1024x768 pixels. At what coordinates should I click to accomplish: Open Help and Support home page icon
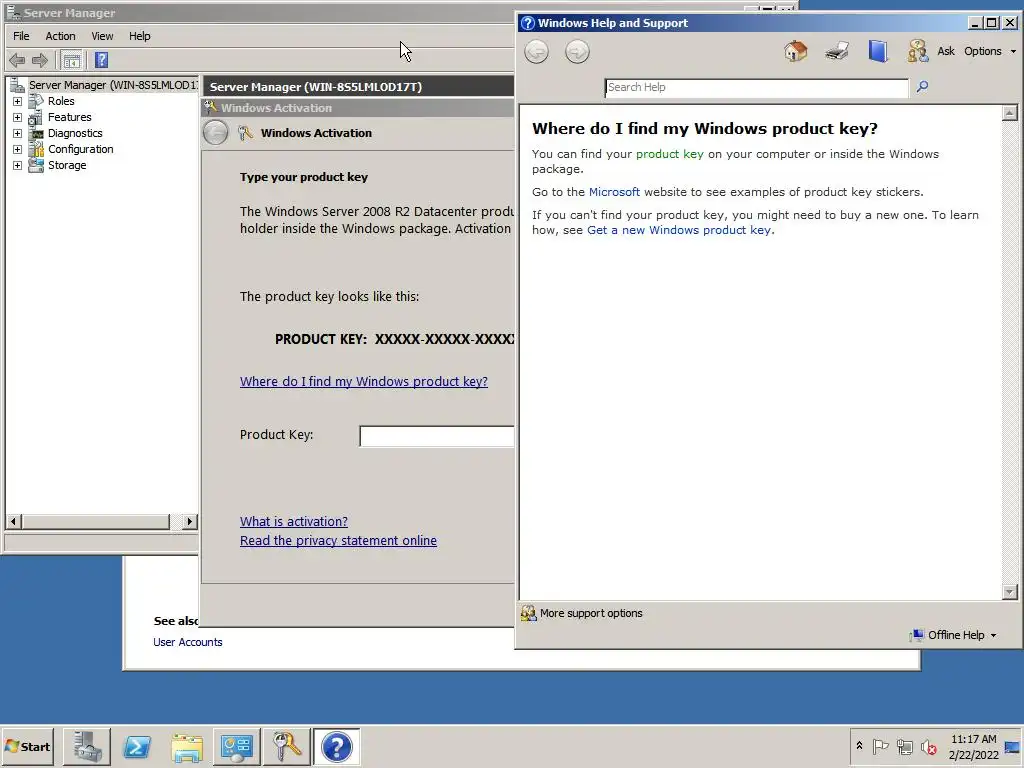pos(795,51)
